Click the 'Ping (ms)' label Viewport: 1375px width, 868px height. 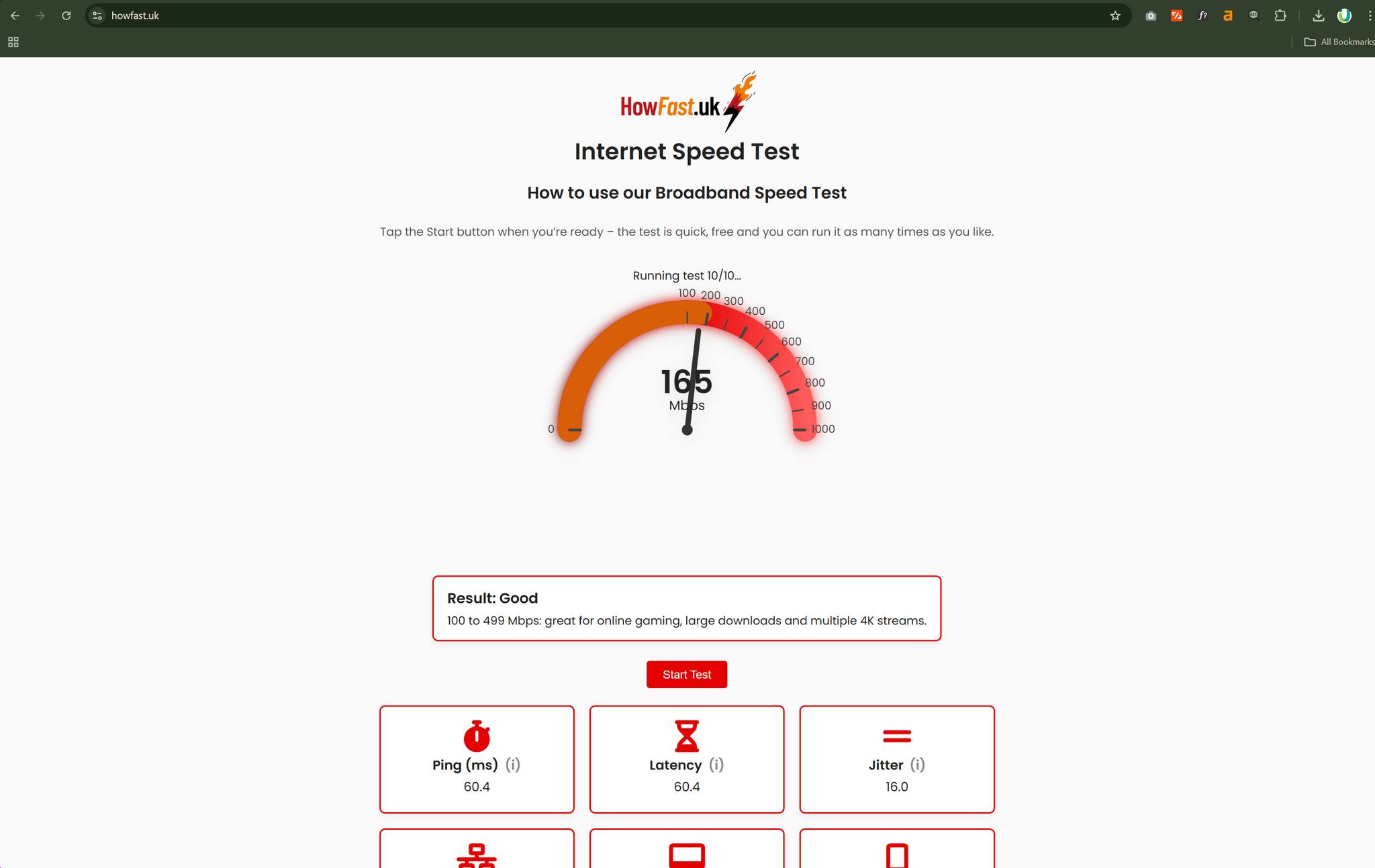(x=465, y=765)
